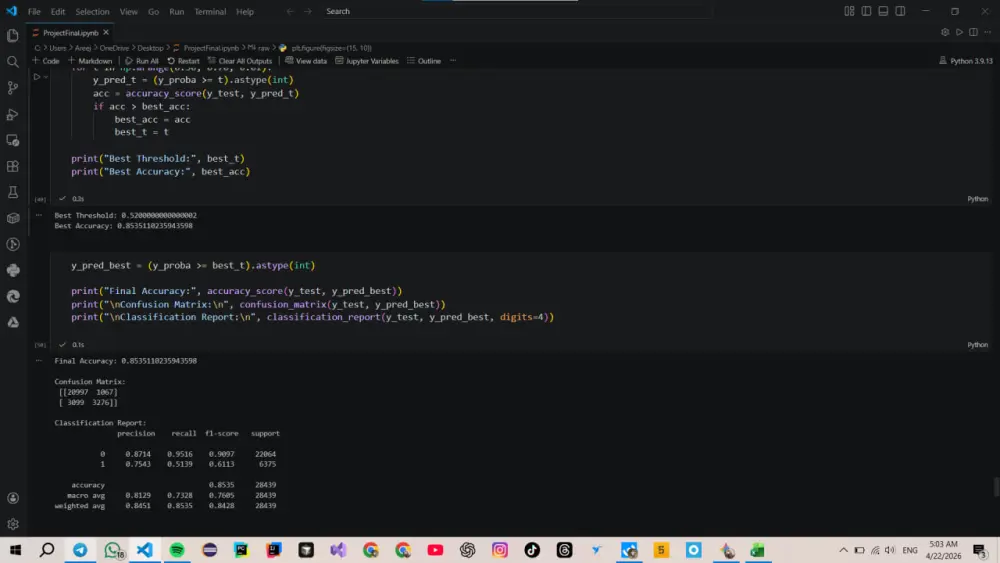Add a new Markdown cell
The width and height of the screenshot is (1000, 563).
[x=90, y=61]
